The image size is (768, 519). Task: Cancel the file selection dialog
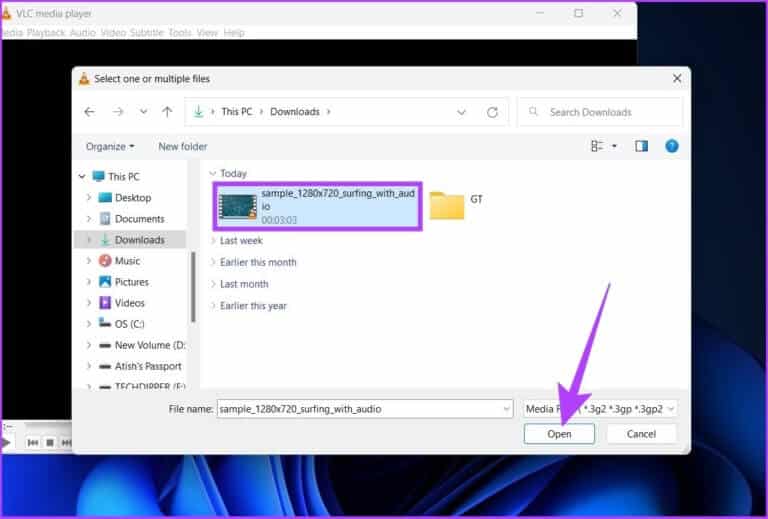click(x=641, y=434)
